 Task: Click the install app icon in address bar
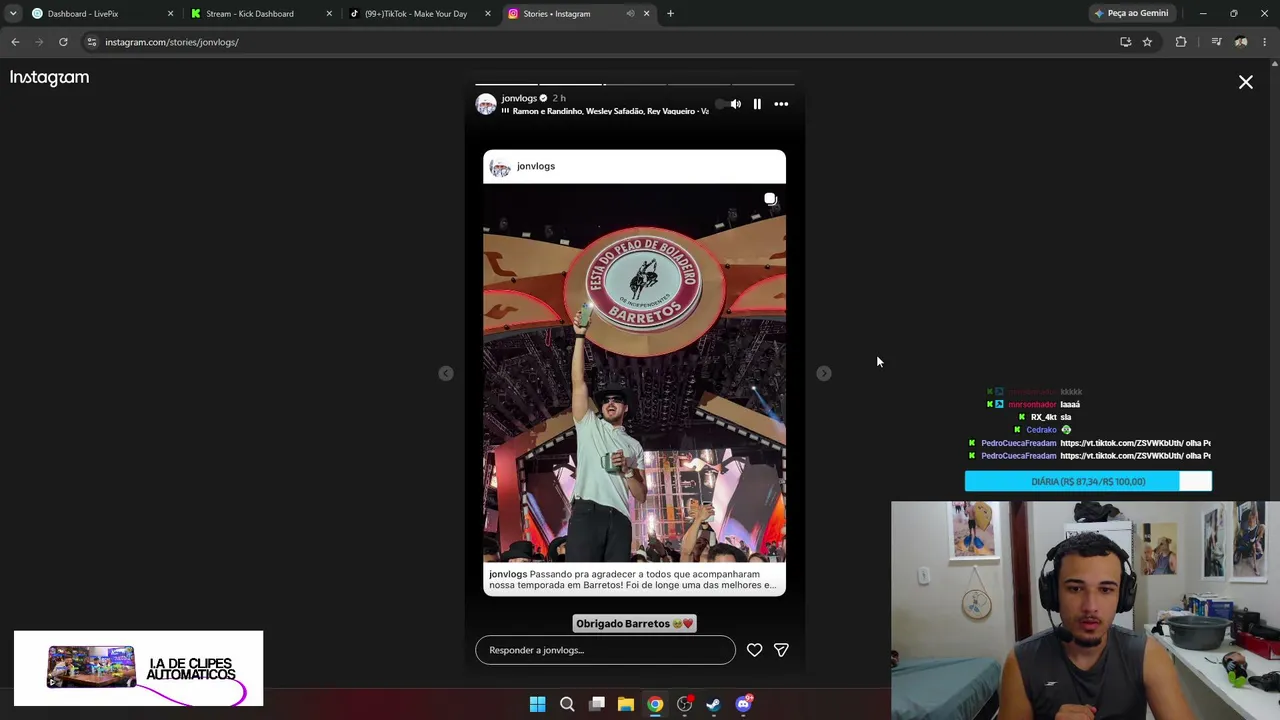pyautogui.click(x=1125, y=42)
